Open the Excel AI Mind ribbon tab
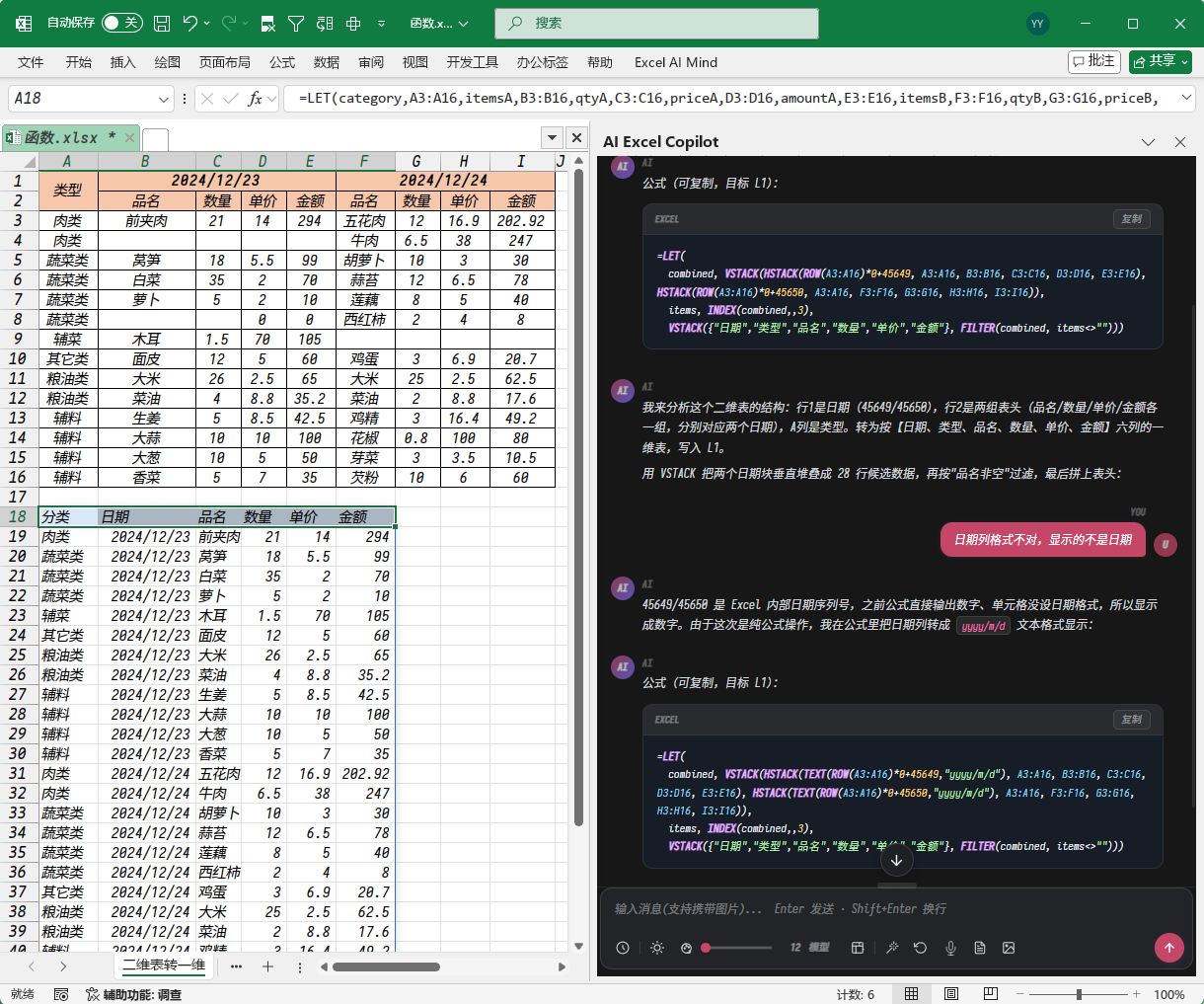Viewport: 1204px width, 1004px height. [x=676, y=62]
